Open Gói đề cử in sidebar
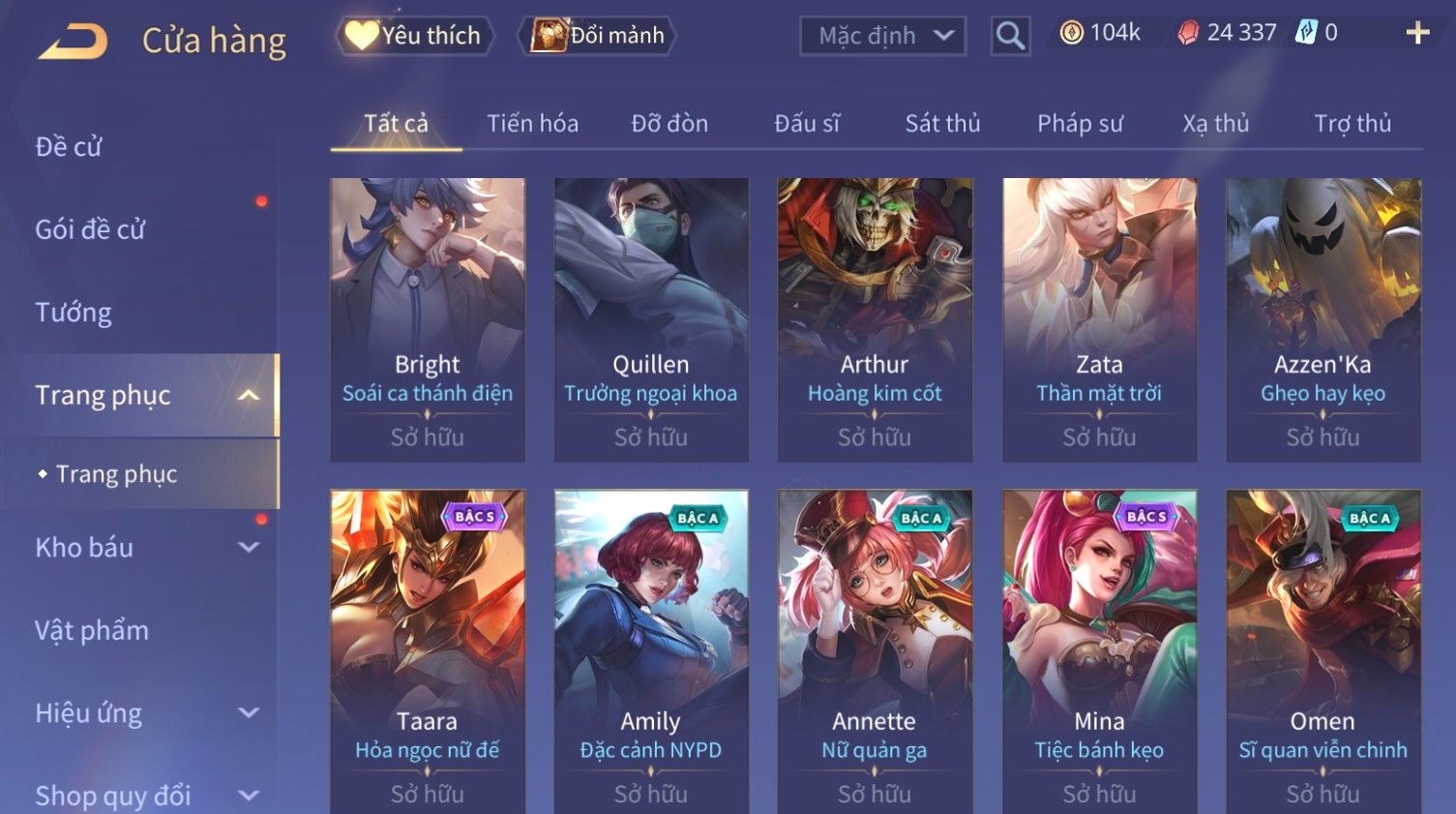1456x814 pixels. 90,229
